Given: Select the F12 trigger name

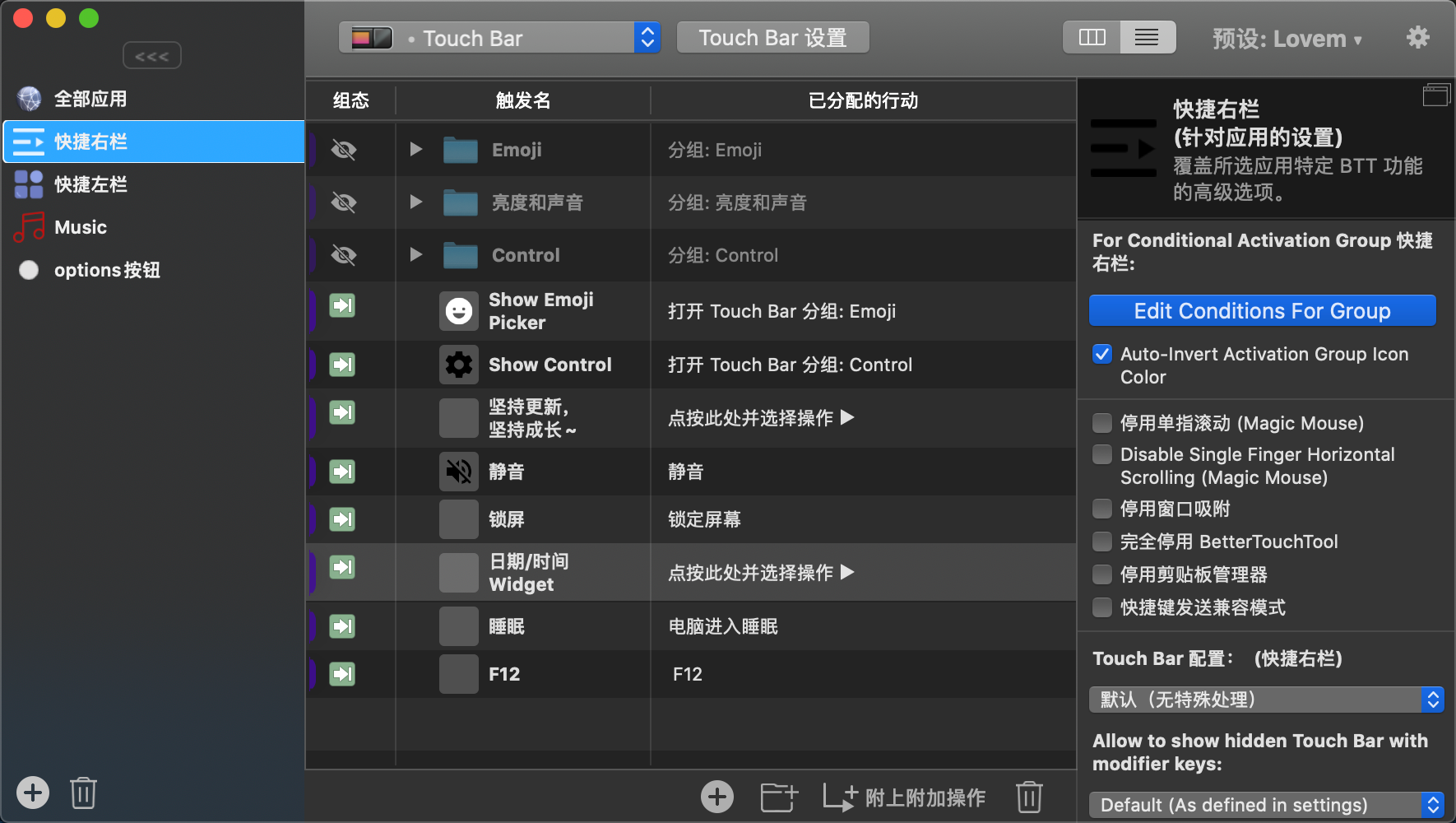Looking at the screenshot, I should (x=504, y=674).
